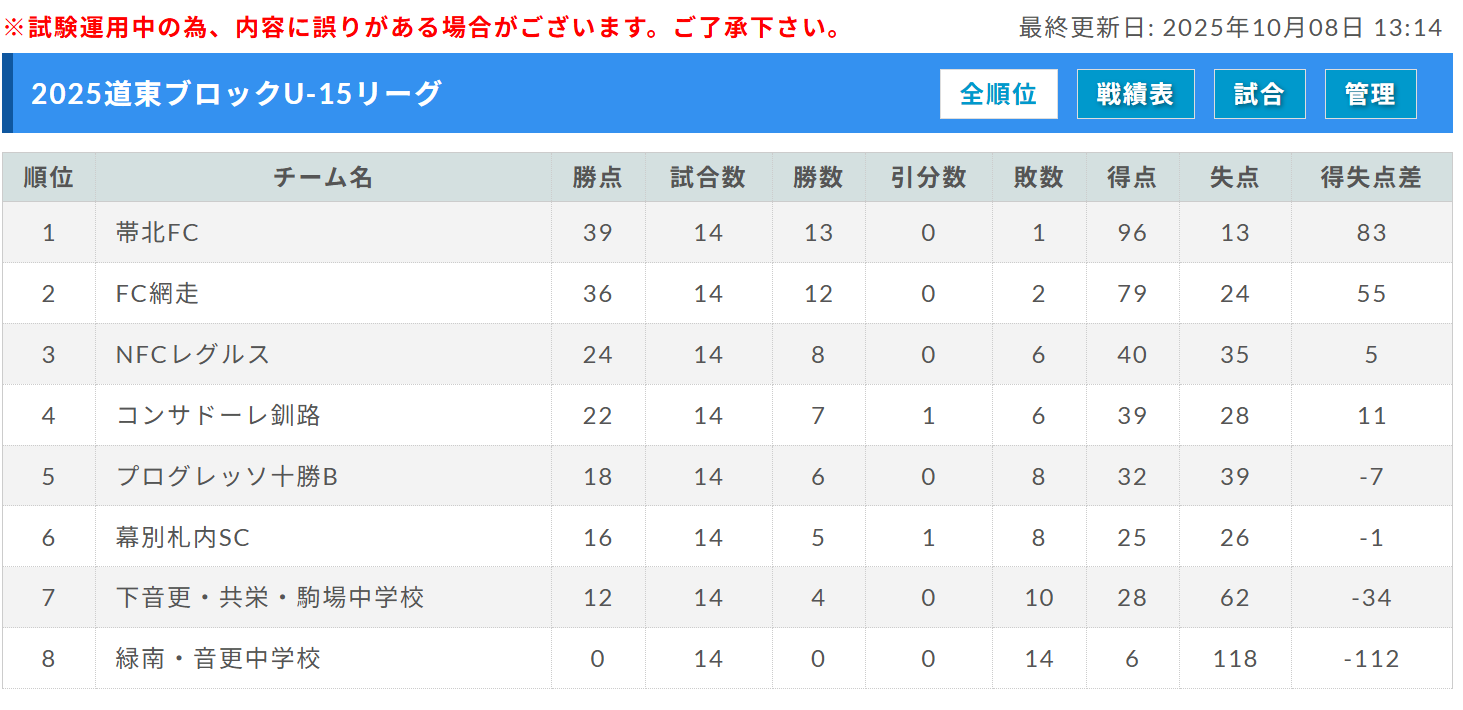Screen dimensions: 1463x710
Task: Switch to the 戦績表 tab
Action: pyautogui.click(x=1135, y=94)
